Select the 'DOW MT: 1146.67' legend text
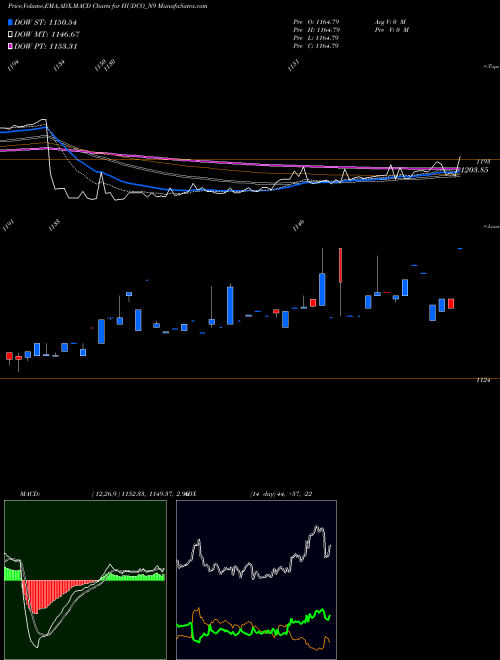The image size is (500, 660). [x=47, y=35]
